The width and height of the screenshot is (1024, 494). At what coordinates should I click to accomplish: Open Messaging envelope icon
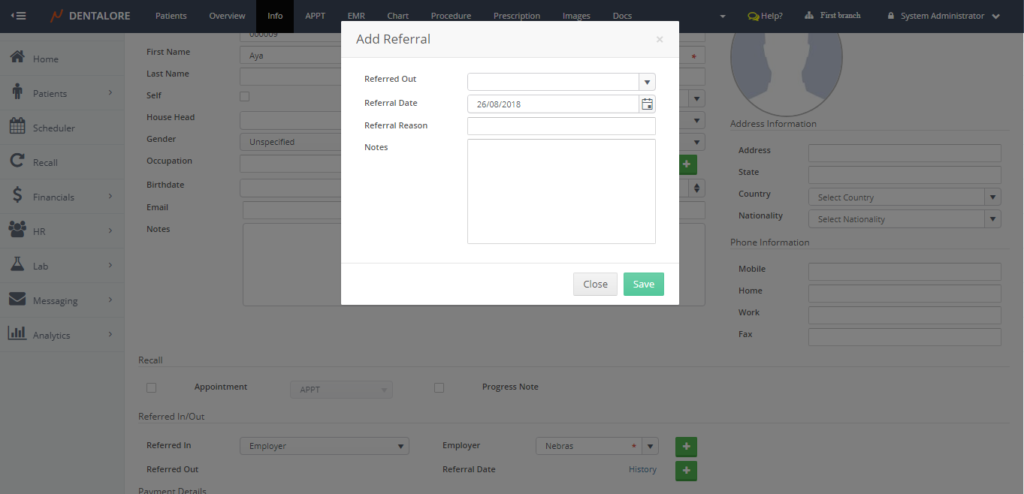[17, 299]
